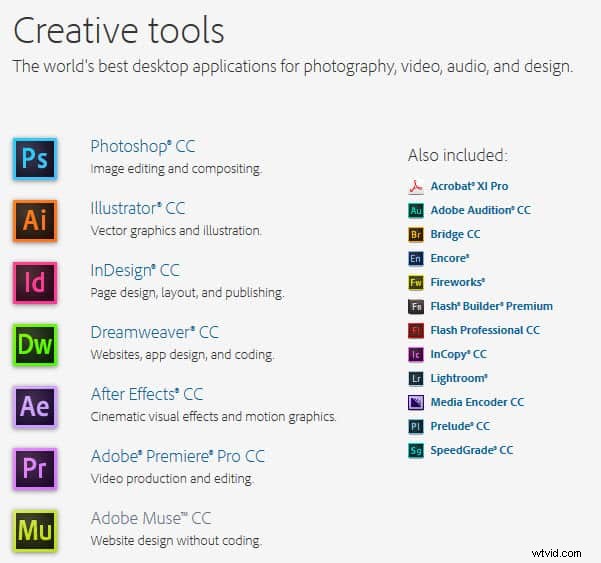Screen dimensions: 601x563
Task: Click the Premiere Pro Pr icon
Action: (35, 469)
